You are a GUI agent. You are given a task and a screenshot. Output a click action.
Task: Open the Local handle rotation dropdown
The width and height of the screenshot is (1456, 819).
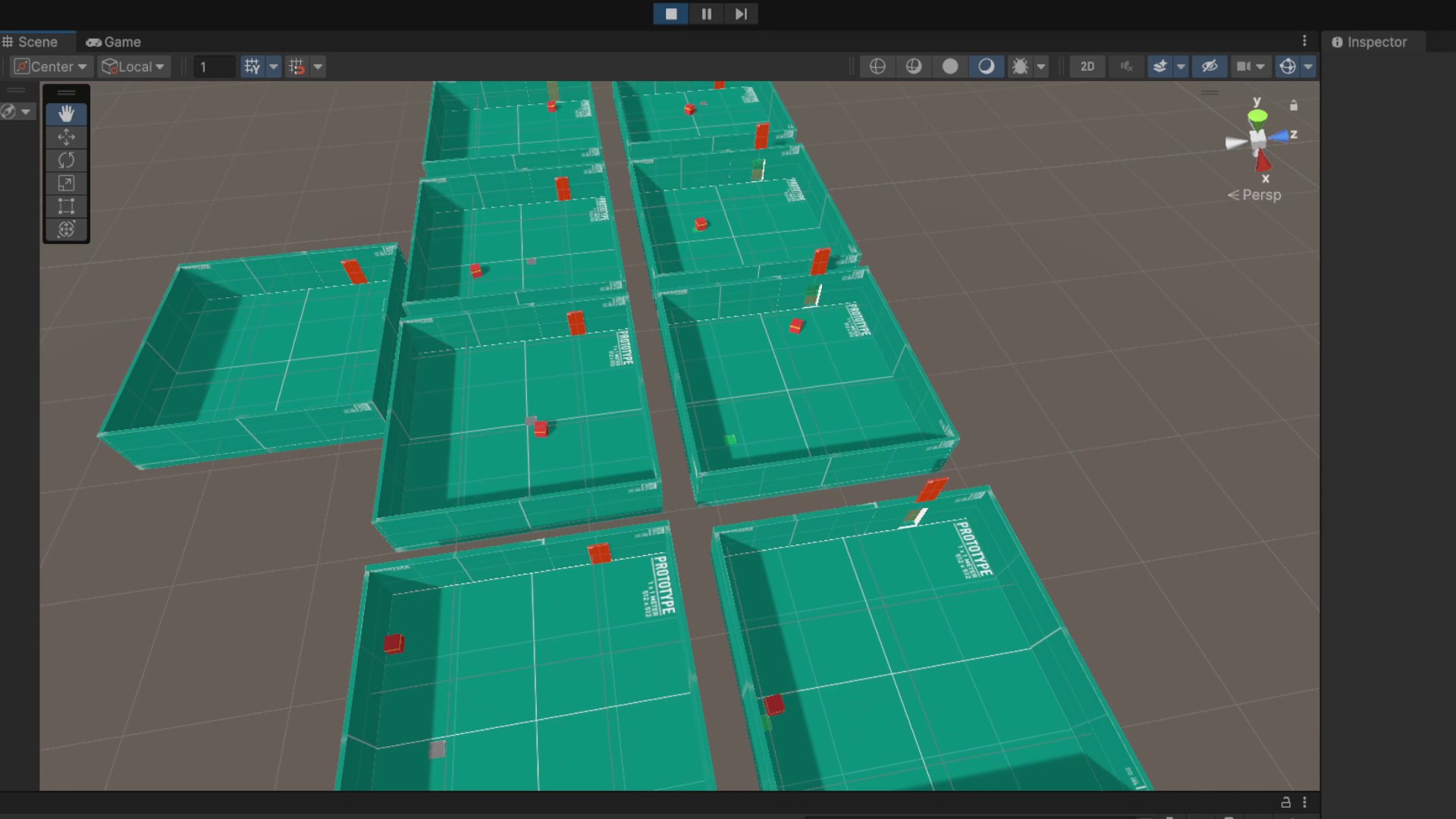point(133,67)
